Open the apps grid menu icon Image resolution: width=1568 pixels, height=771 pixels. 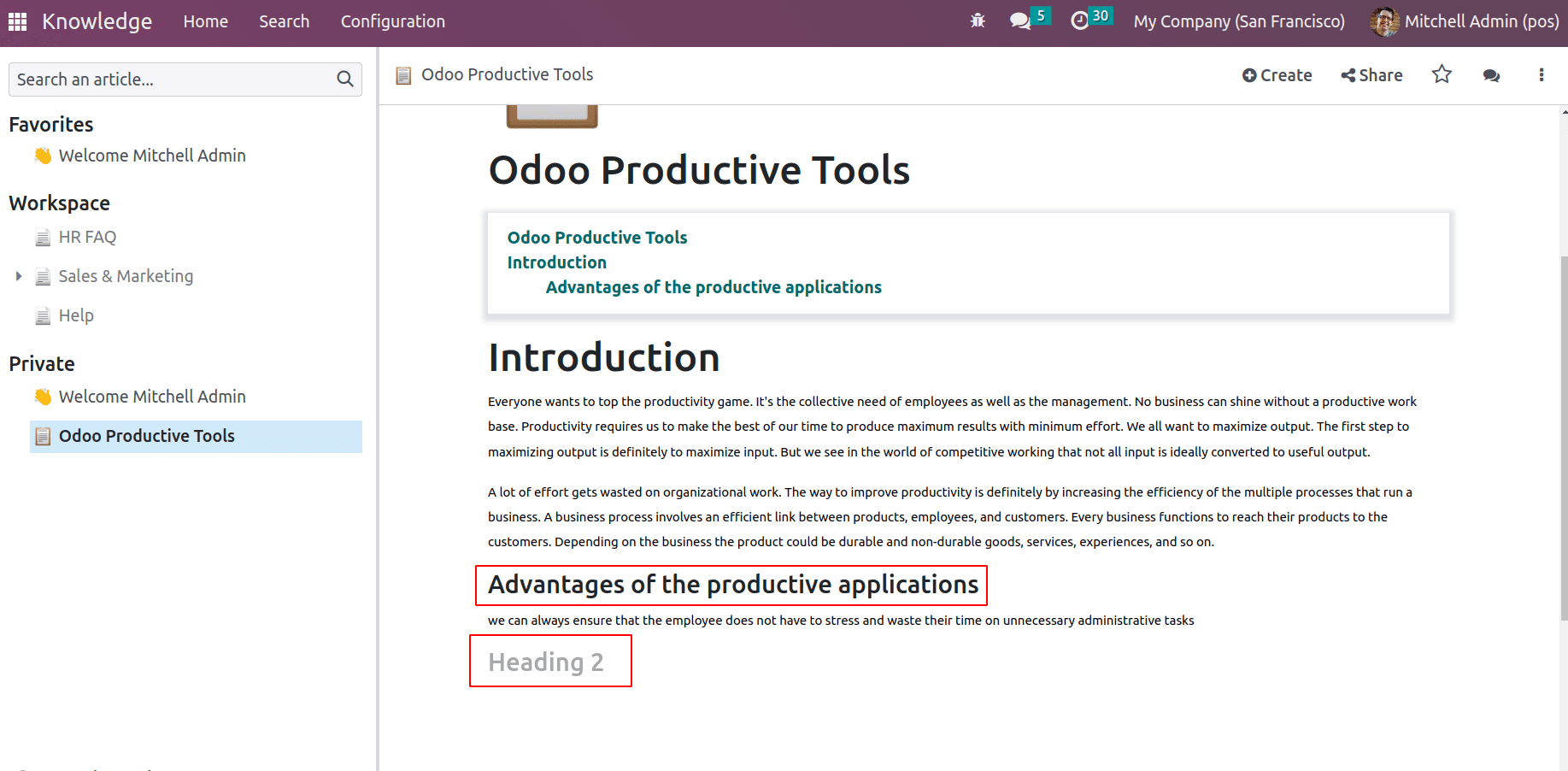pos(17,21)
